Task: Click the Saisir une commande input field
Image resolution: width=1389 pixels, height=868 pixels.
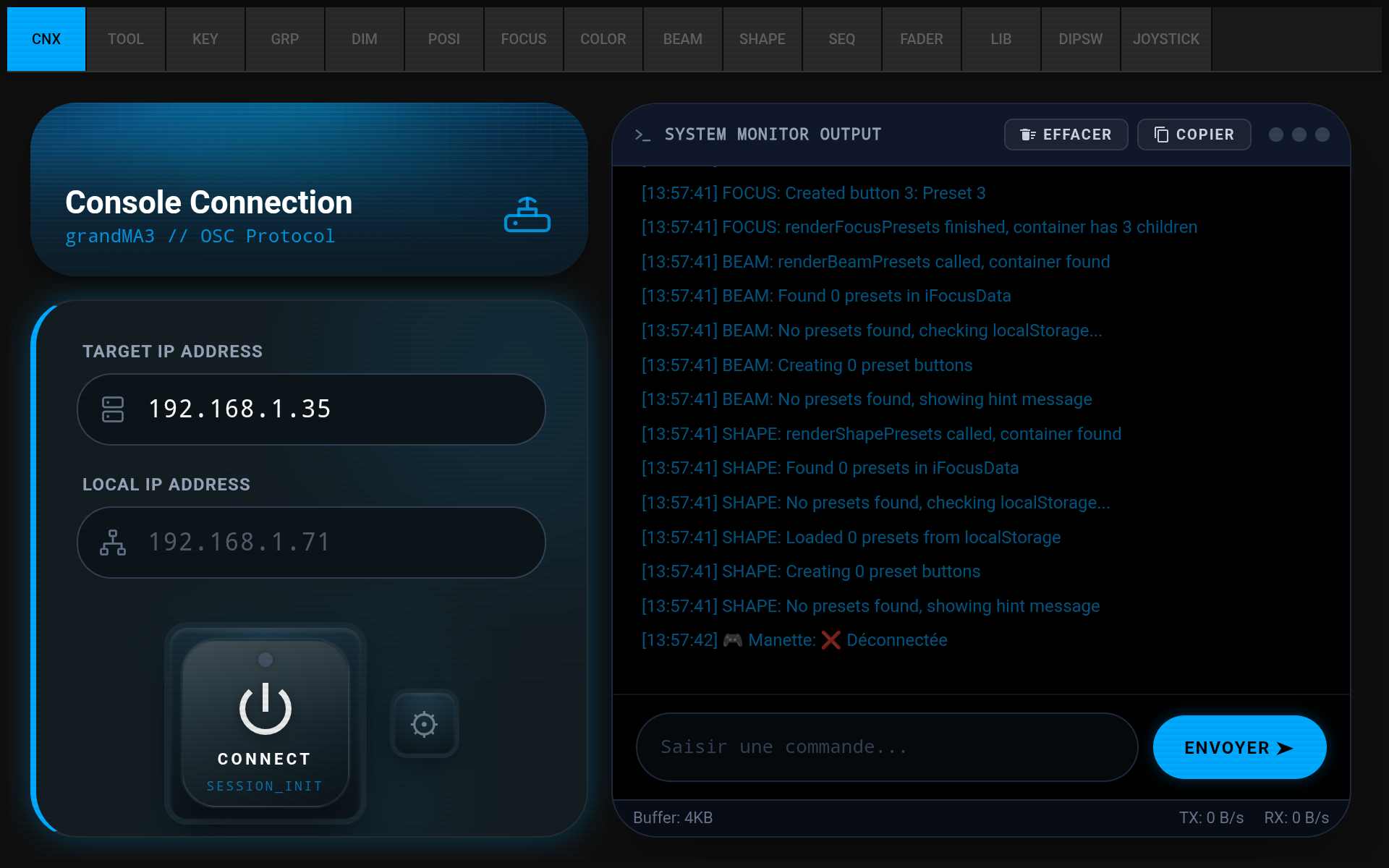Action: pos(886,746)
